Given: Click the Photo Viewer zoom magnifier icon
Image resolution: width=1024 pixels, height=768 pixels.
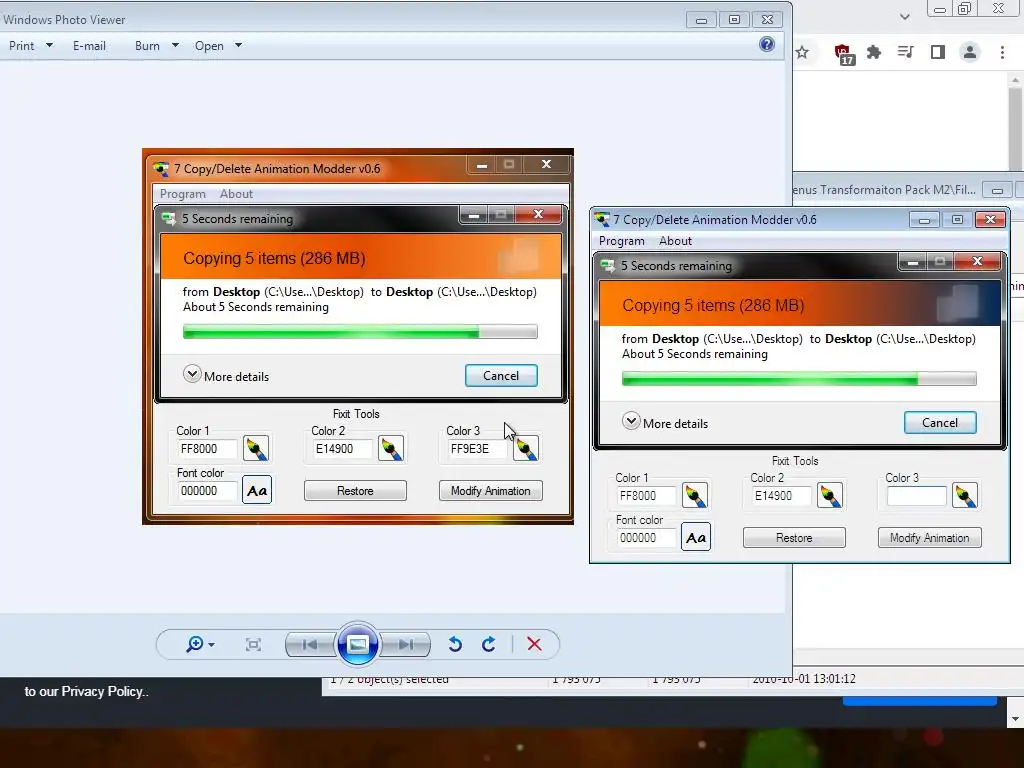Looking at the screenshot, I should coord(194,645).
